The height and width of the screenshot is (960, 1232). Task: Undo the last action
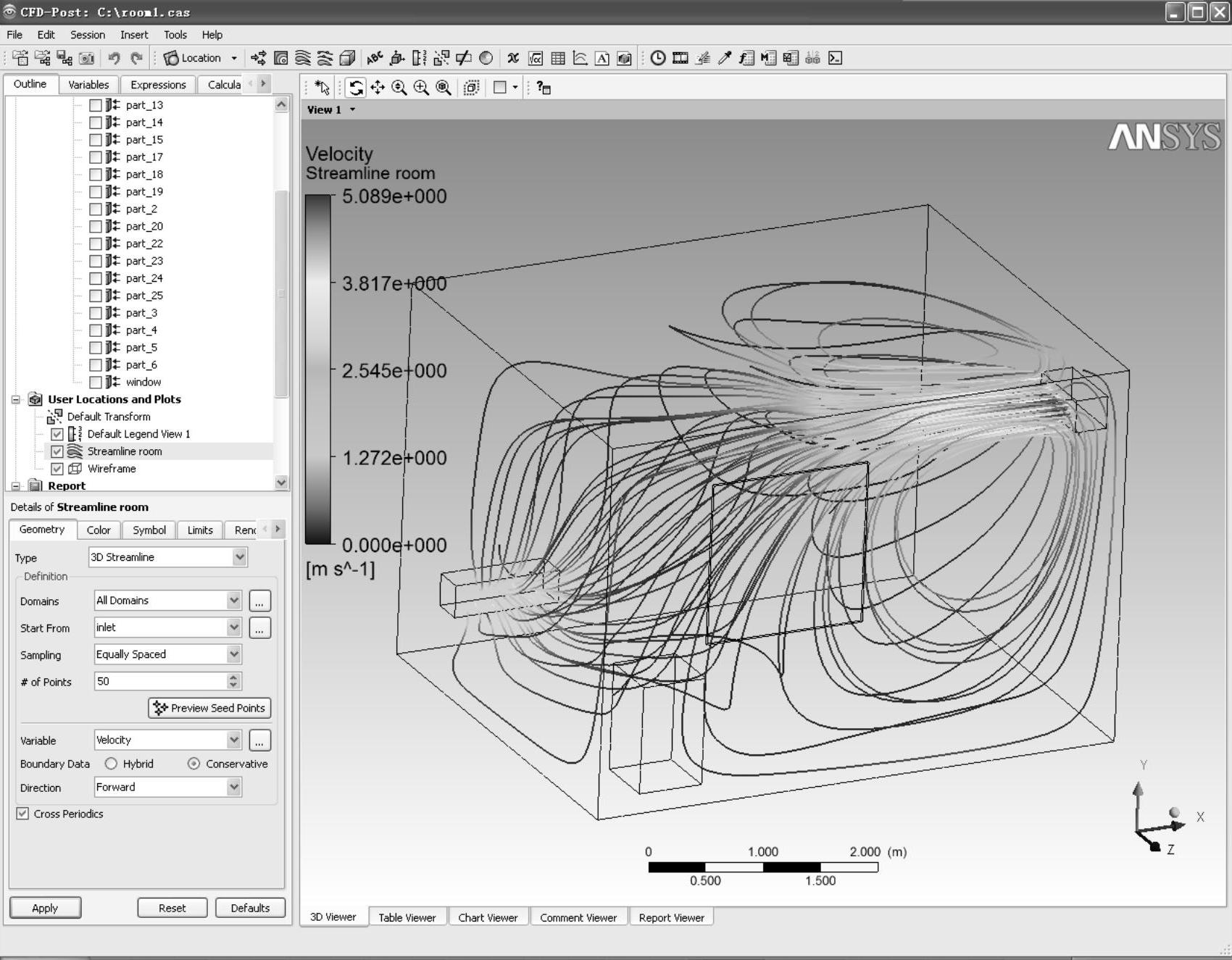114,58
